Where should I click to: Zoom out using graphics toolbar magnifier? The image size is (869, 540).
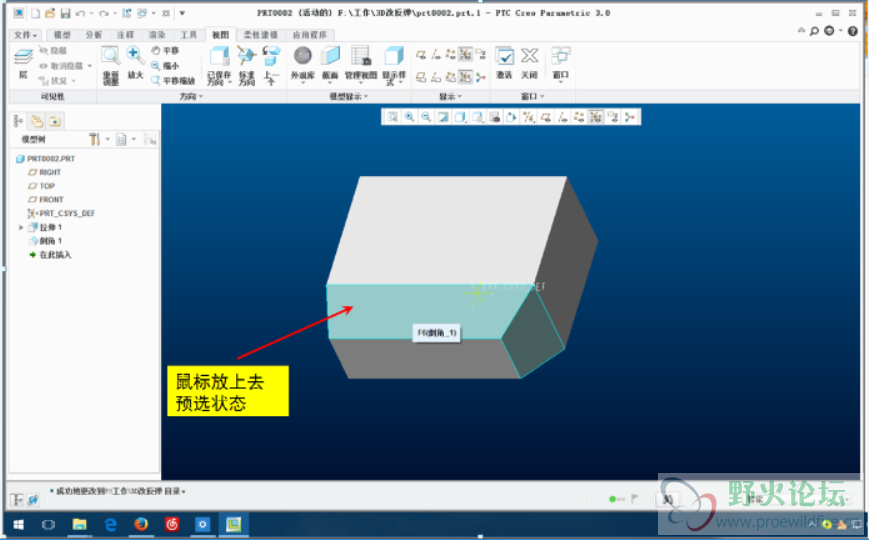click(x=426, y=117)
